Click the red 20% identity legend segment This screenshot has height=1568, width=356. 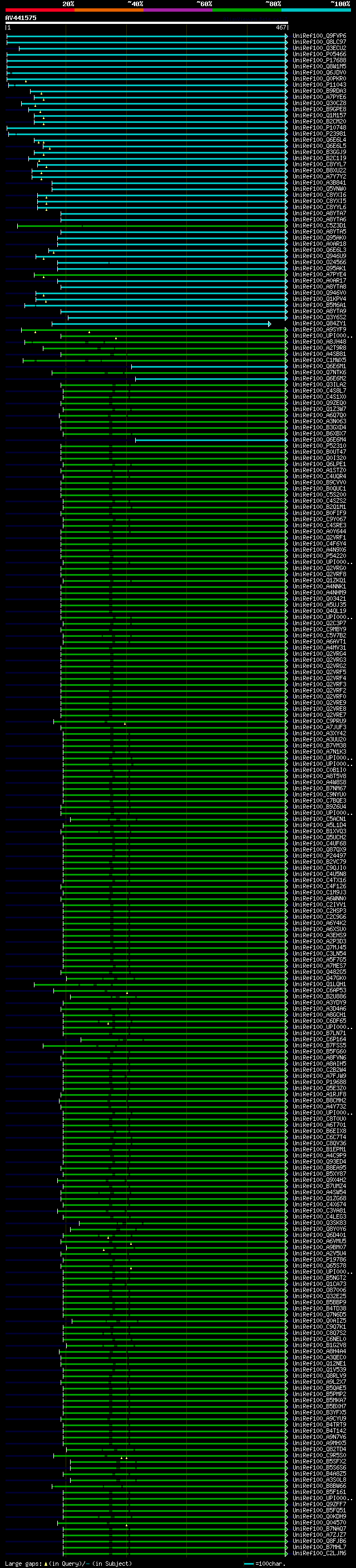tap(39, 10)
